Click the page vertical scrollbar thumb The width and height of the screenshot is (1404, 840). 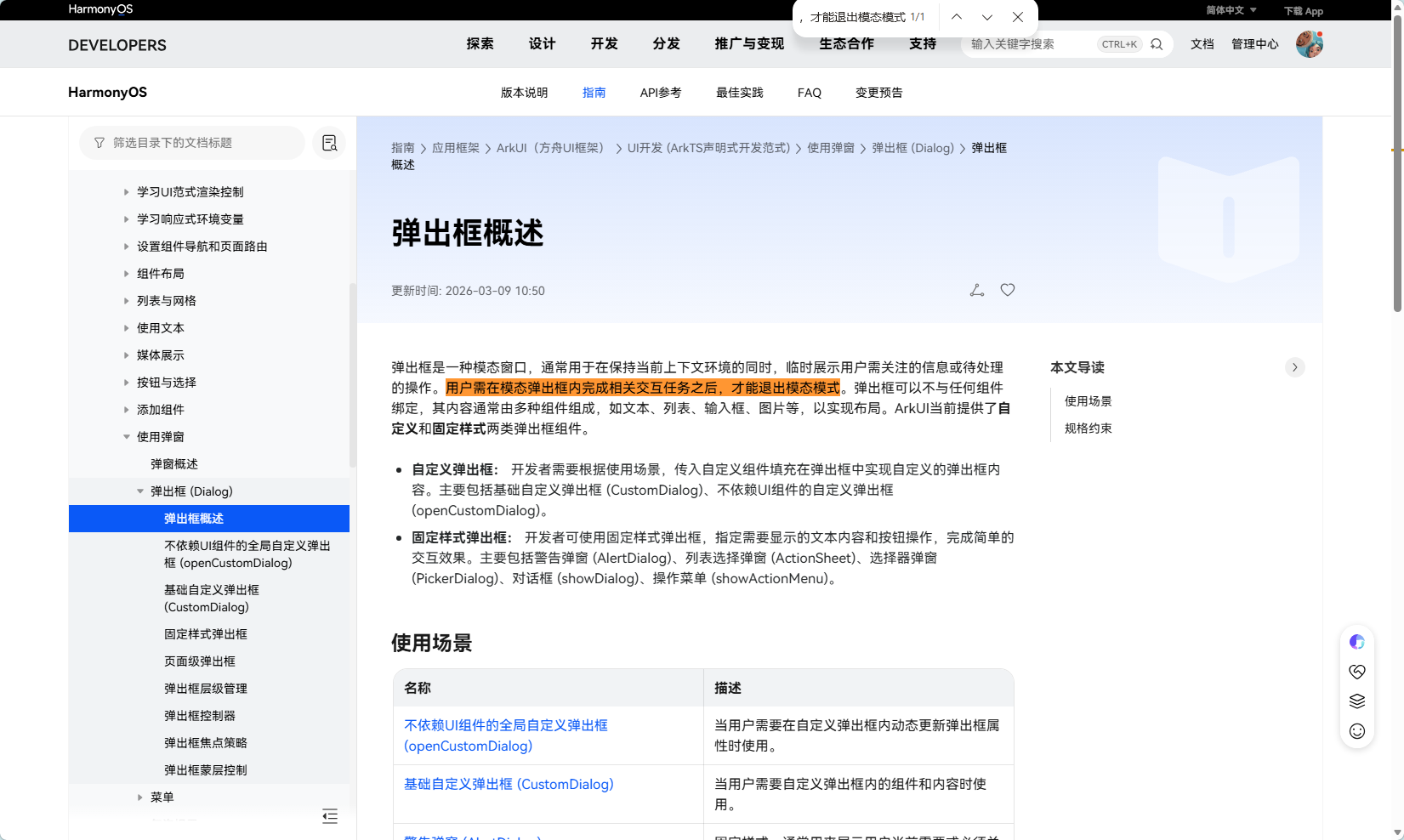1397,163
